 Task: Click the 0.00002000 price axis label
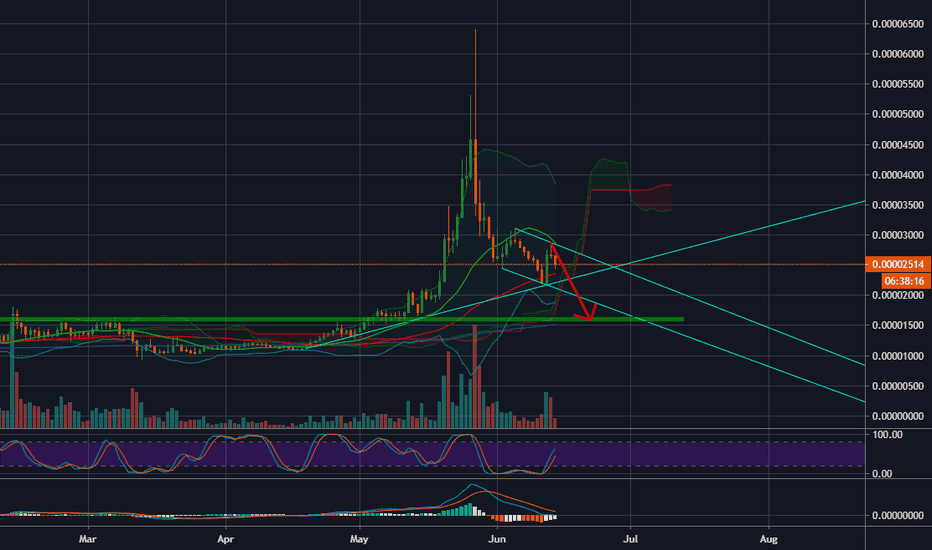898,296
